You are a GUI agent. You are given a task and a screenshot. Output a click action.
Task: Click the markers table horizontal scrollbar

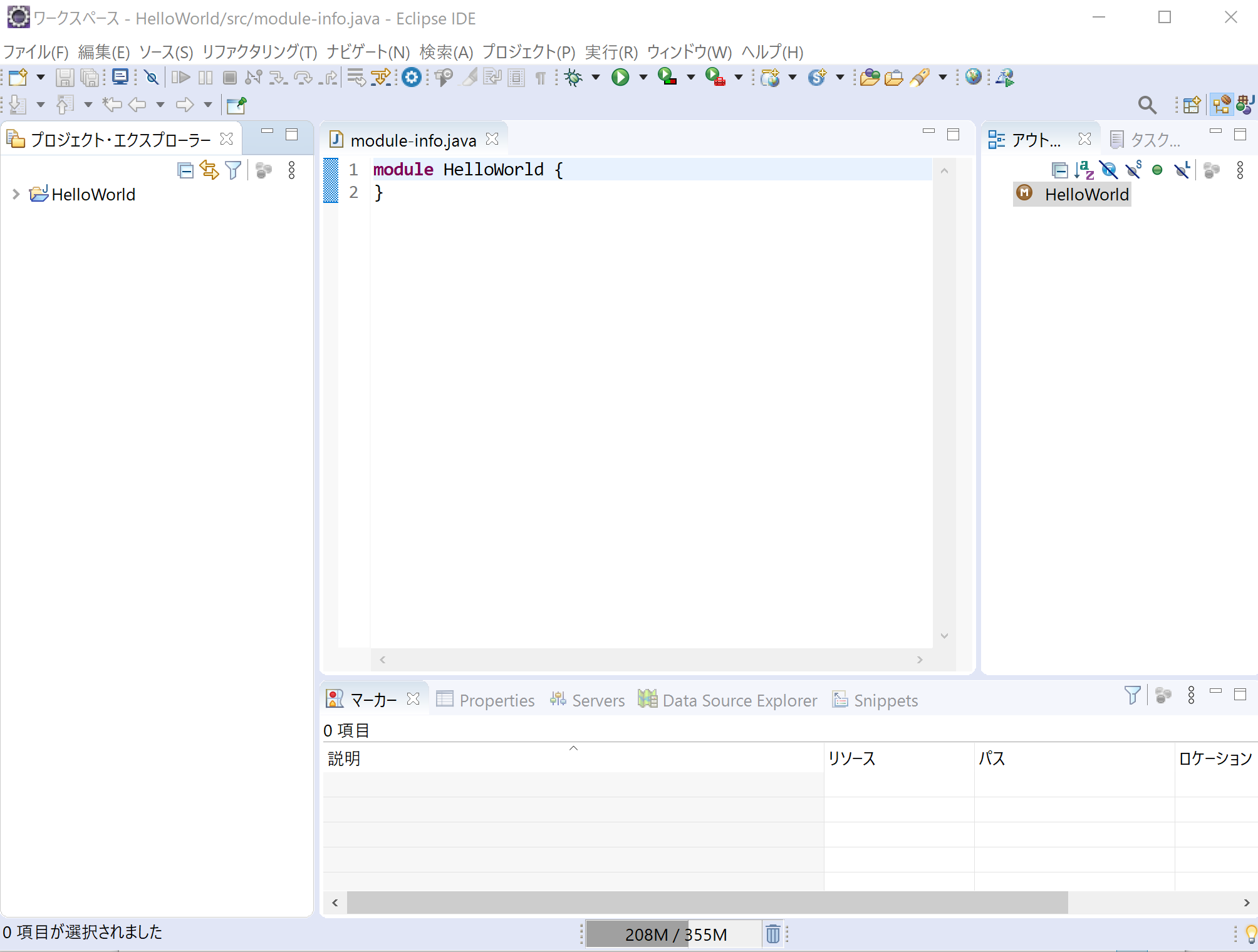pos(707,903)
